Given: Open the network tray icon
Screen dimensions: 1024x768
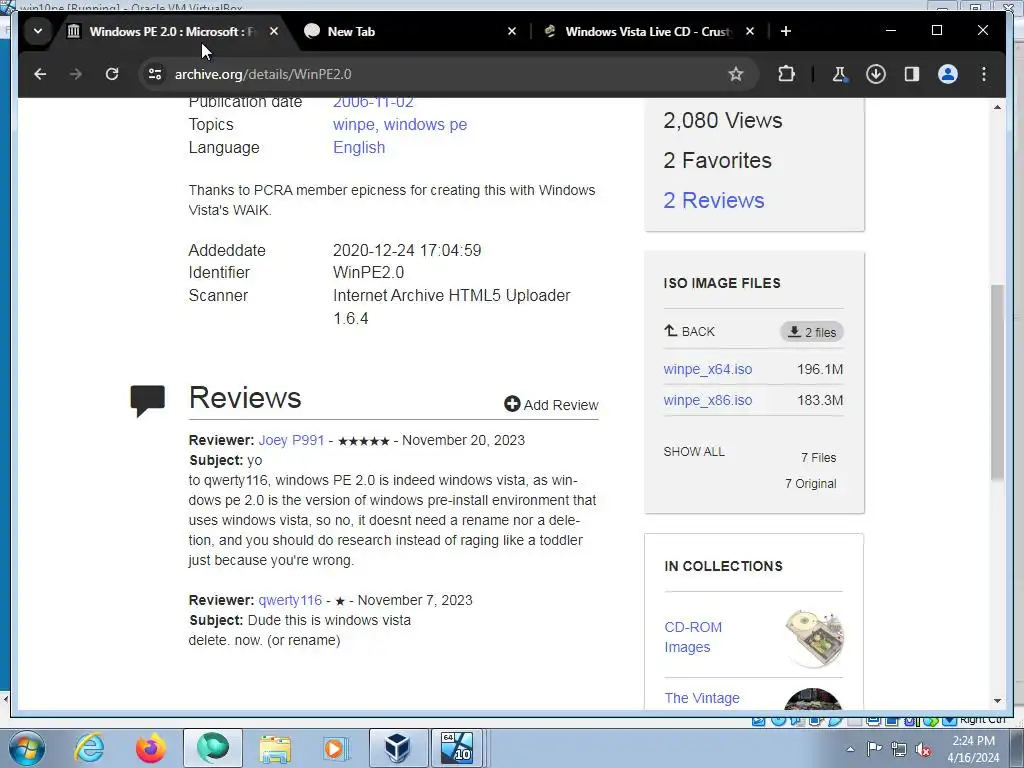Looking at the screenshot, I should pos(899,749).
